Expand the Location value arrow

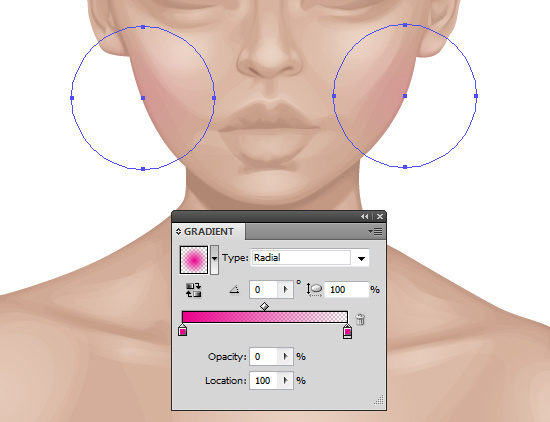click(x=286, y=381)
